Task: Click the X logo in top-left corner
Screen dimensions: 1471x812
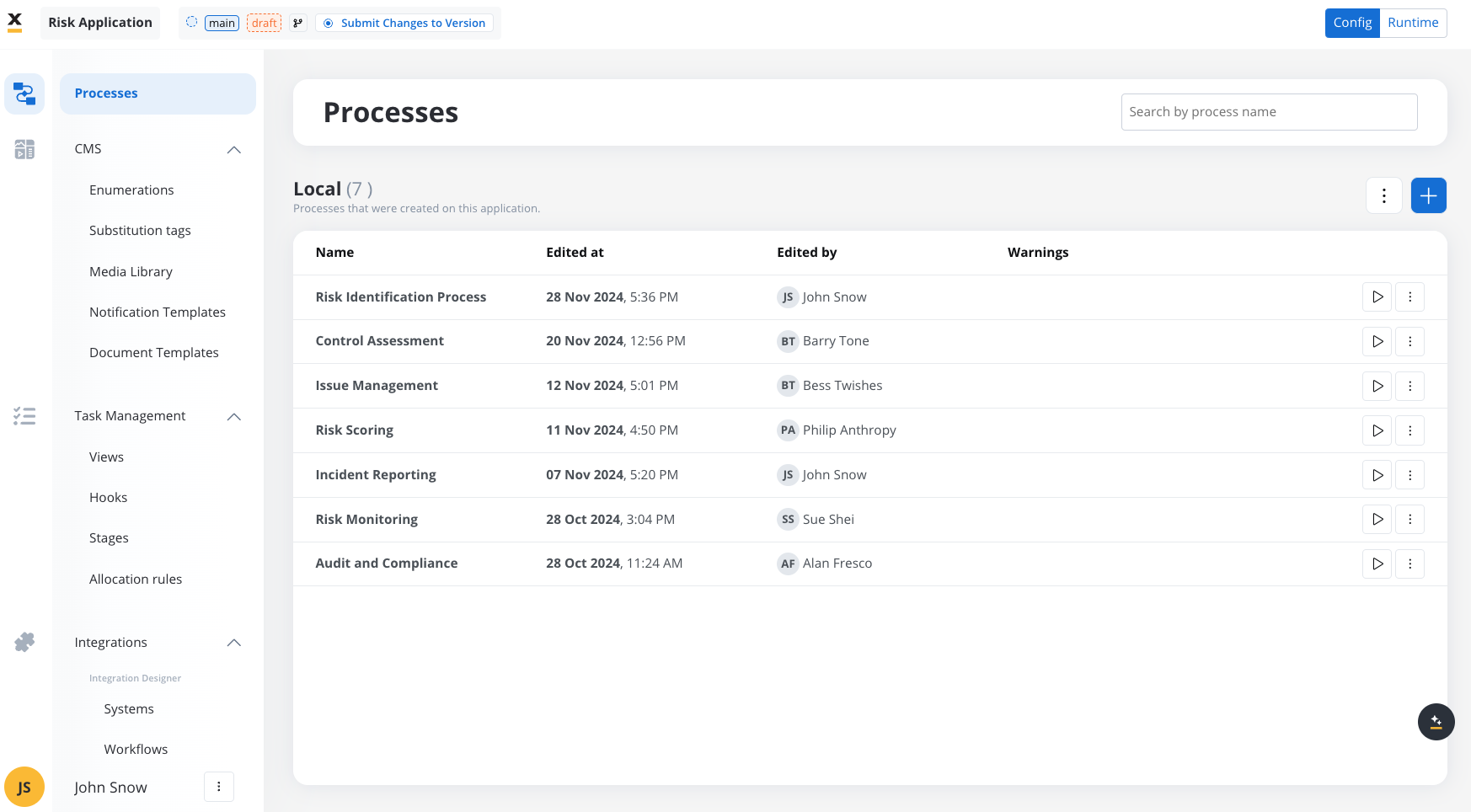Action: tap(14, 22)
